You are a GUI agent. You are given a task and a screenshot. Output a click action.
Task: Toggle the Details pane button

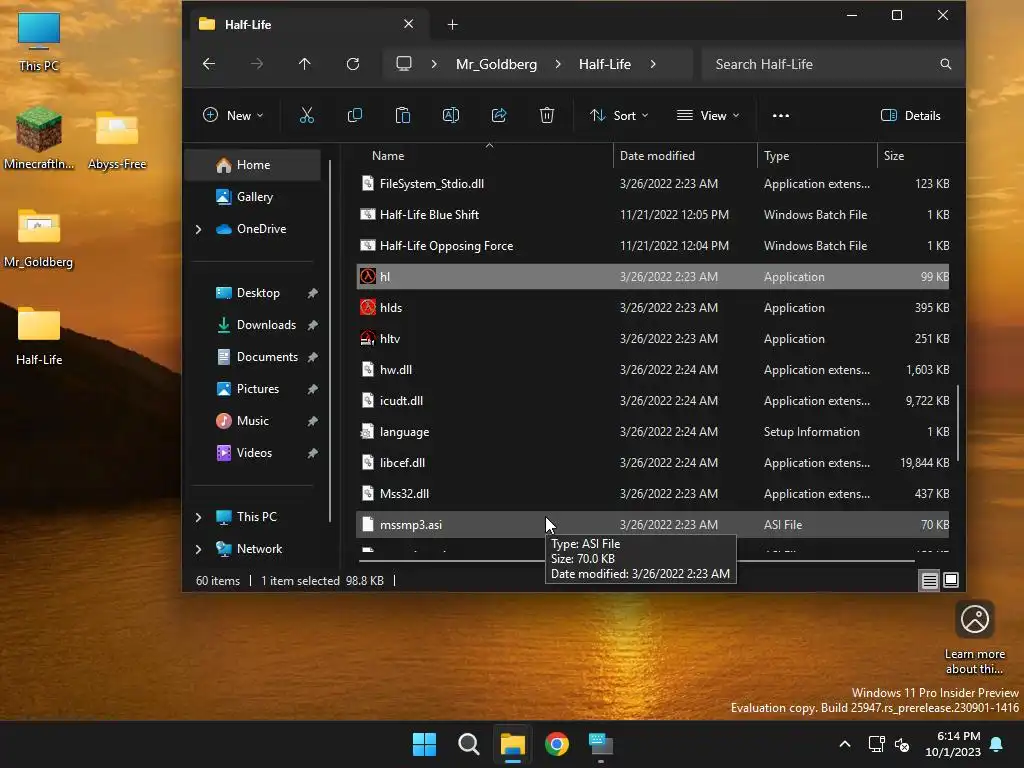point(910,116)
